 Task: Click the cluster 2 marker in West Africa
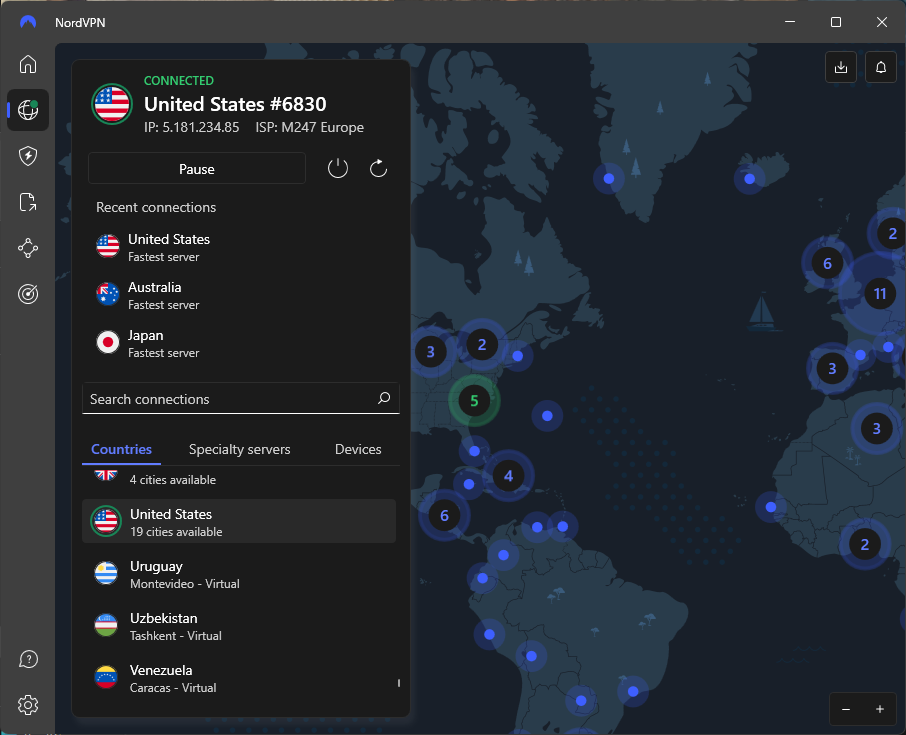pos(864,544)
